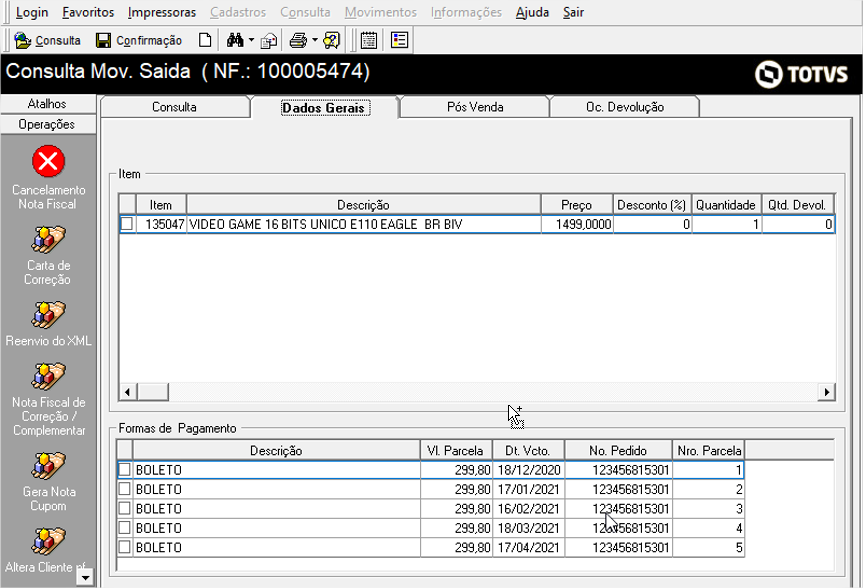Screen dimensions: 863x588
Task: Click the calendar icon in toolbar
Action: coord(369,40)
